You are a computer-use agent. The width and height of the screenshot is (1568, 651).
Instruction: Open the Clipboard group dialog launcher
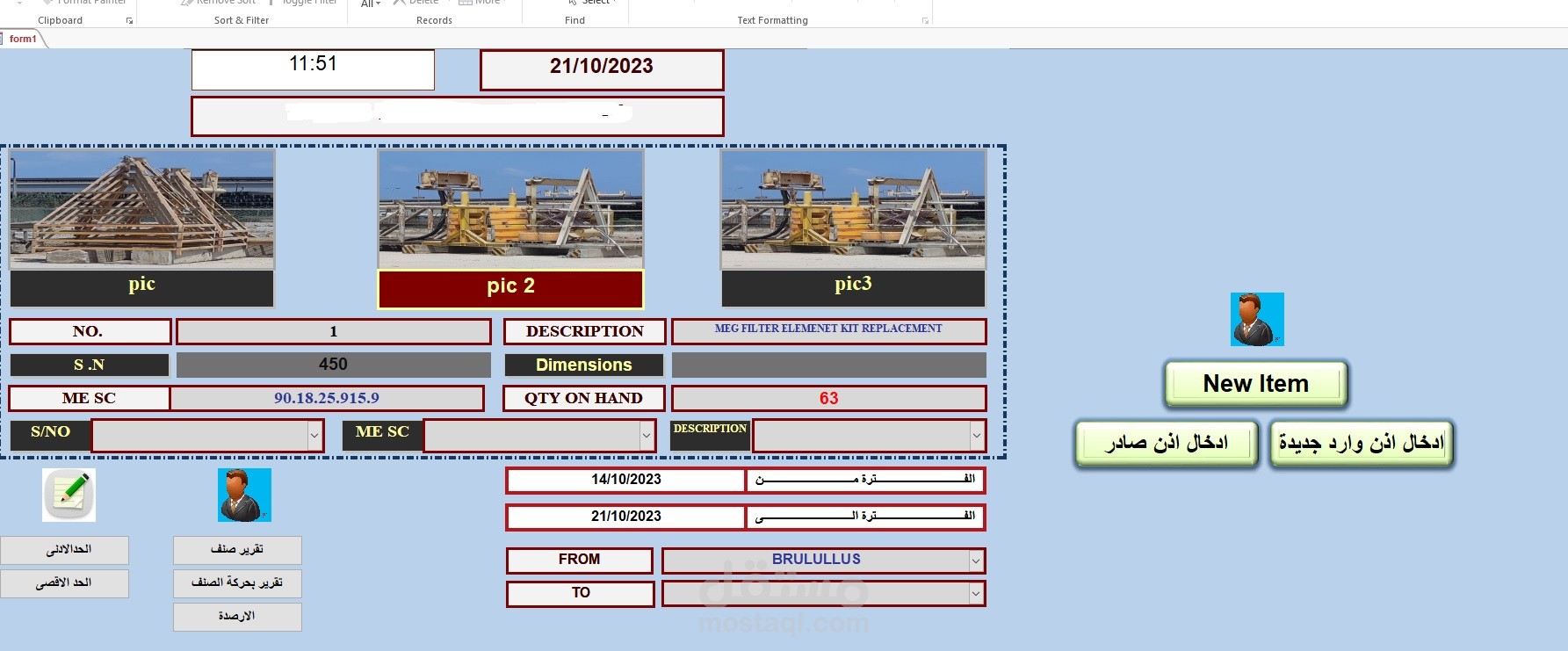tap(130, 20)
